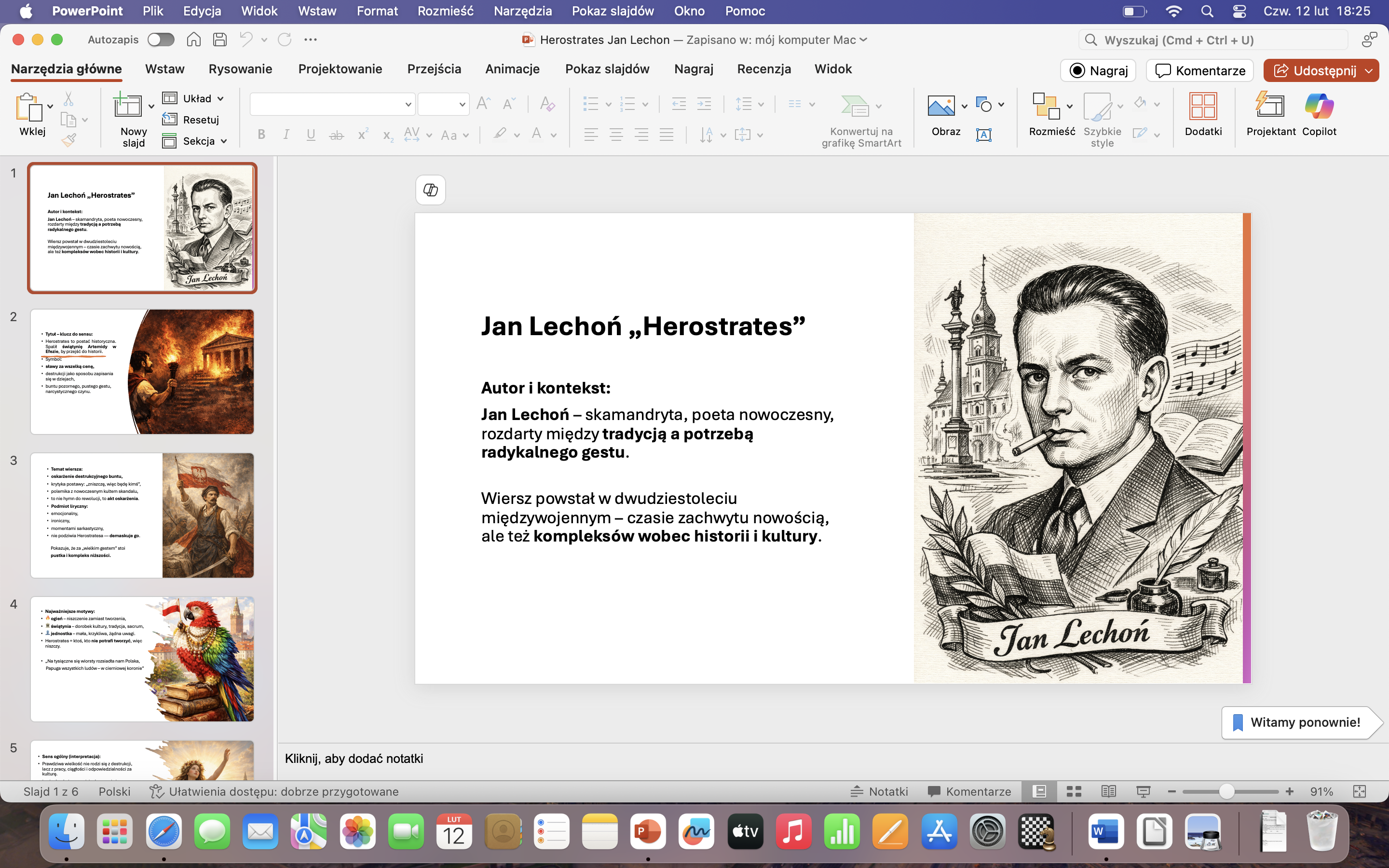Toggle the Komentarze pane in status bar

click(x=969, y=792)
